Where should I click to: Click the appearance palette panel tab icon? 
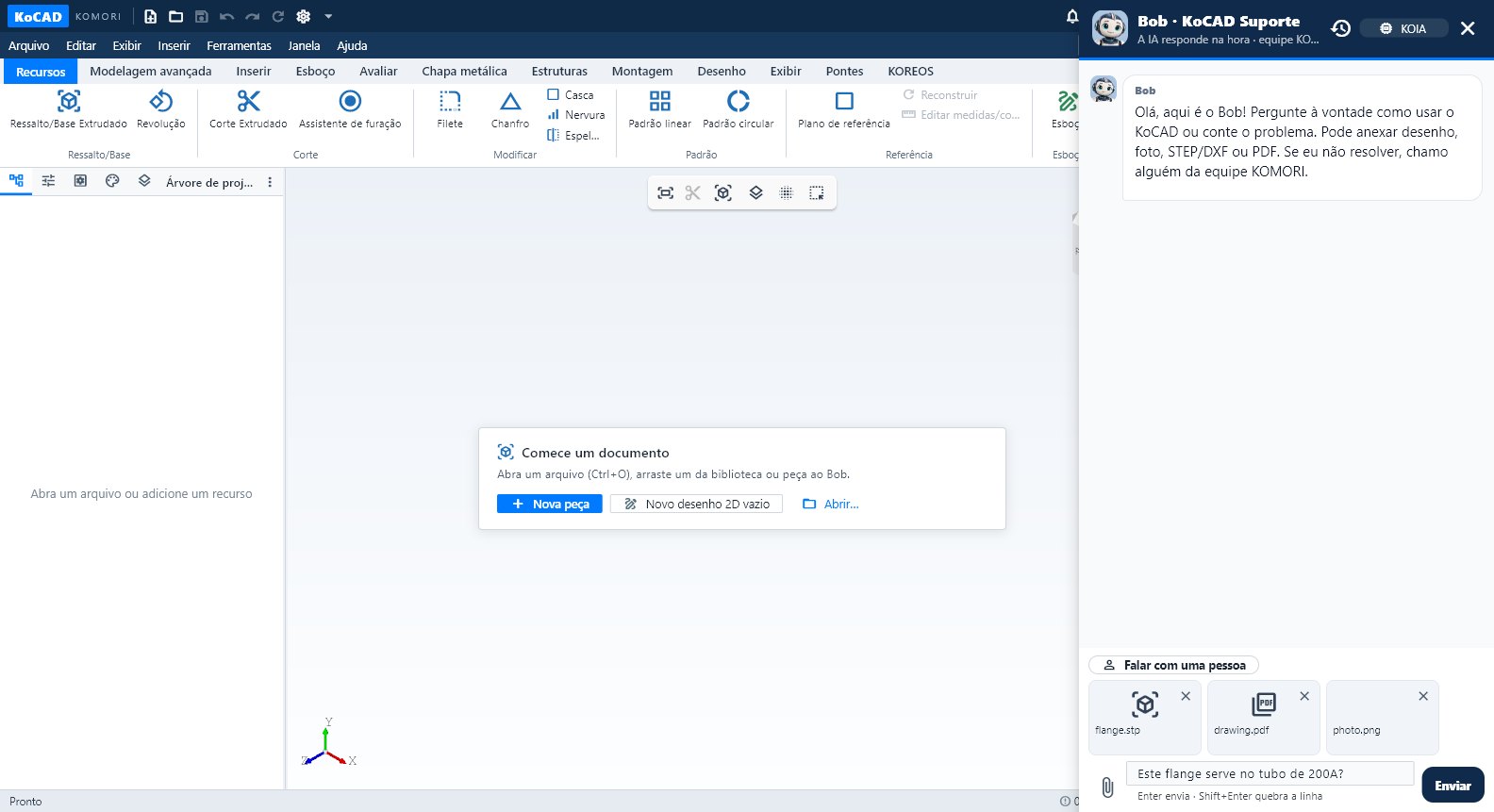pos(112,180)
